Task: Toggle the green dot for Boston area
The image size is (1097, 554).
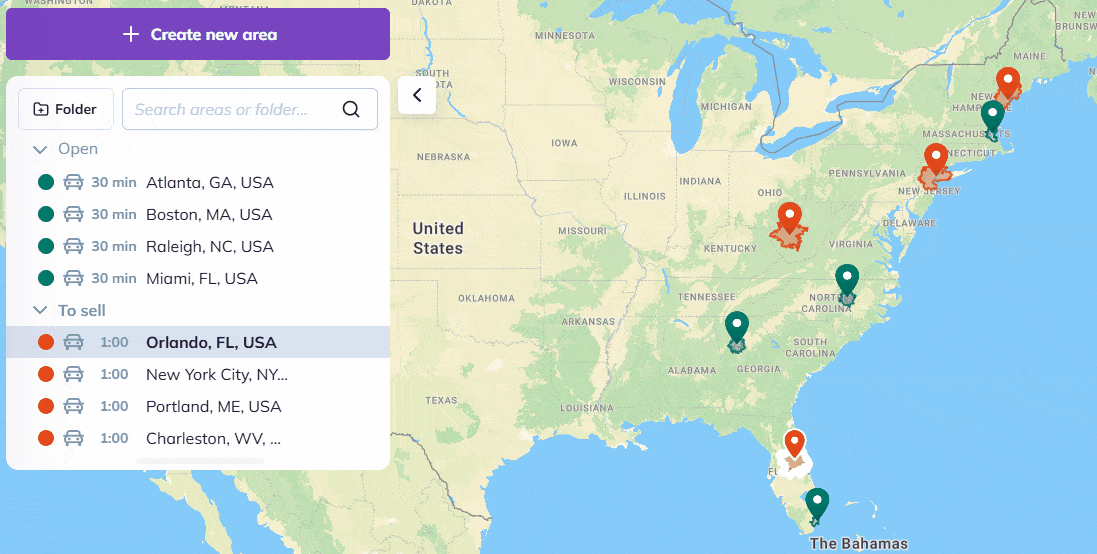Action: tap(45, 214)
